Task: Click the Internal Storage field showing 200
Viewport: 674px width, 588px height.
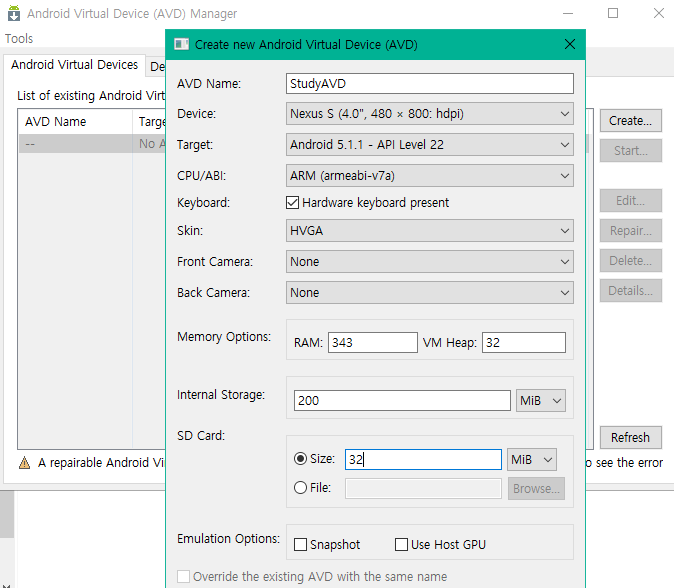Action: (x=402, y=401)
